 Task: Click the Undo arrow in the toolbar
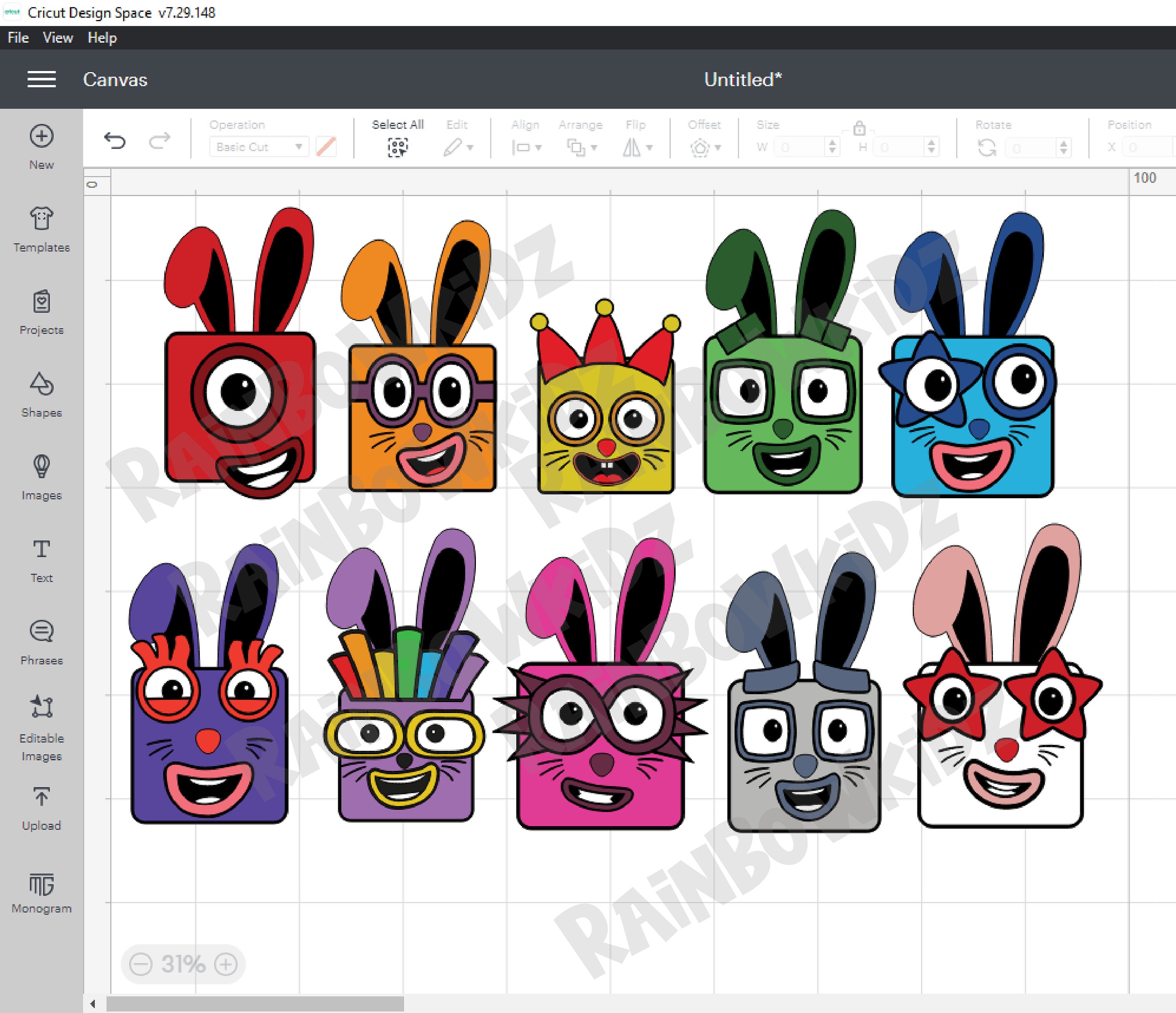pos(115,141)
